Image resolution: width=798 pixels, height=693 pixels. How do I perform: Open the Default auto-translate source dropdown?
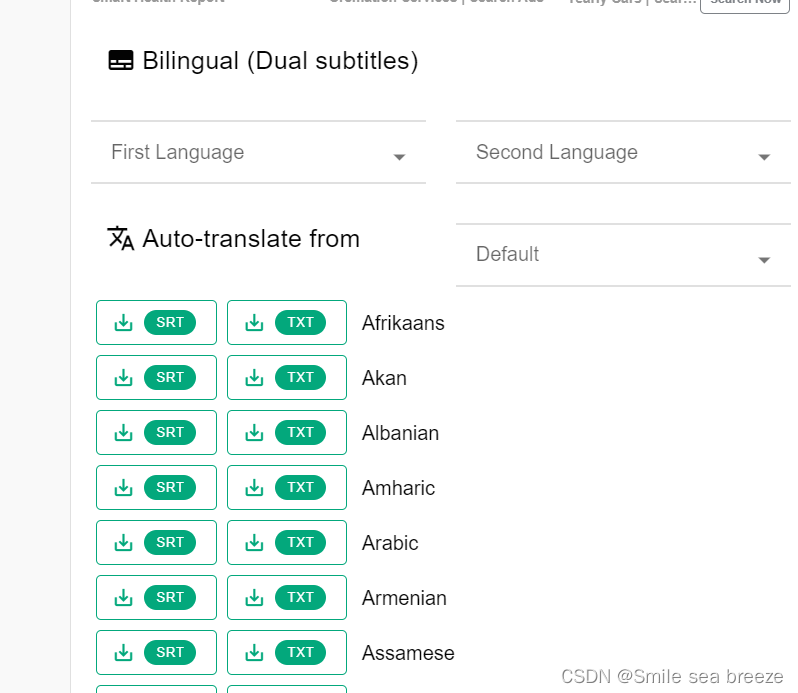tap(623, 255)
